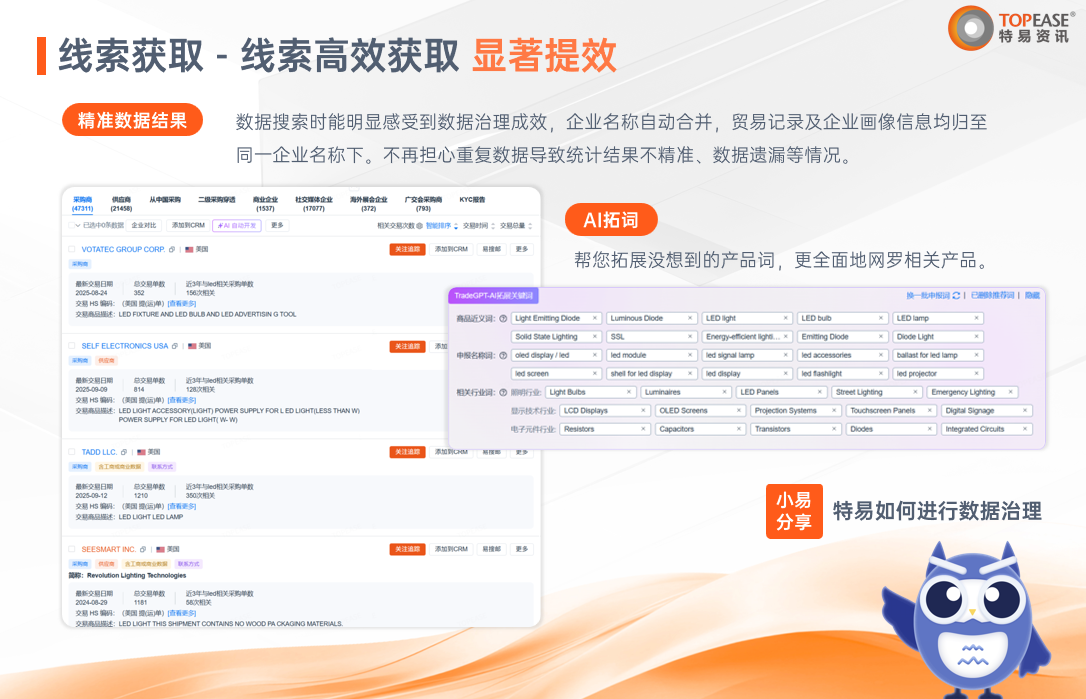Viewport: 1086px width, 699px height.
Task: Click the 交易时间 sort arrows
Action: pyautogui.click(x=492, y=226)
